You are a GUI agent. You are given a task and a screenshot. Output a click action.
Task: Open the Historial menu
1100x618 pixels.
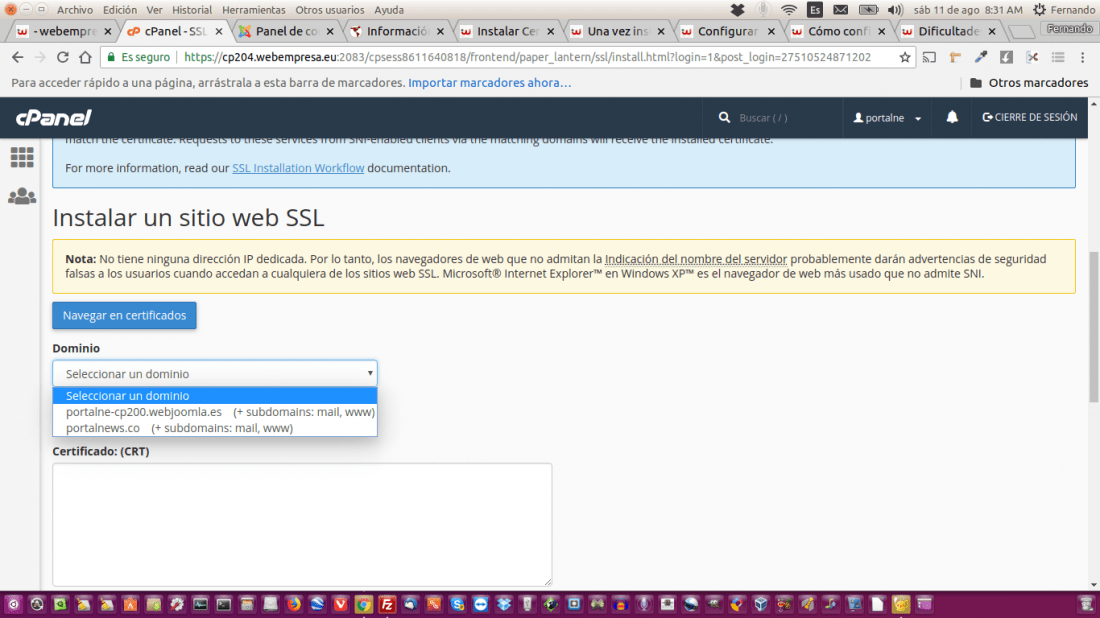[192, 10]
